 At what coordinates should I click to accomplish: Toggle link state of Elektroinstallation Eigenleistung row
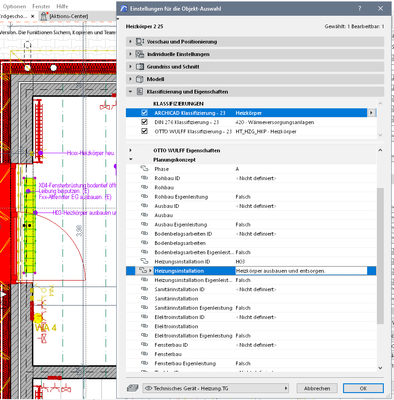(x=144, y=336)
